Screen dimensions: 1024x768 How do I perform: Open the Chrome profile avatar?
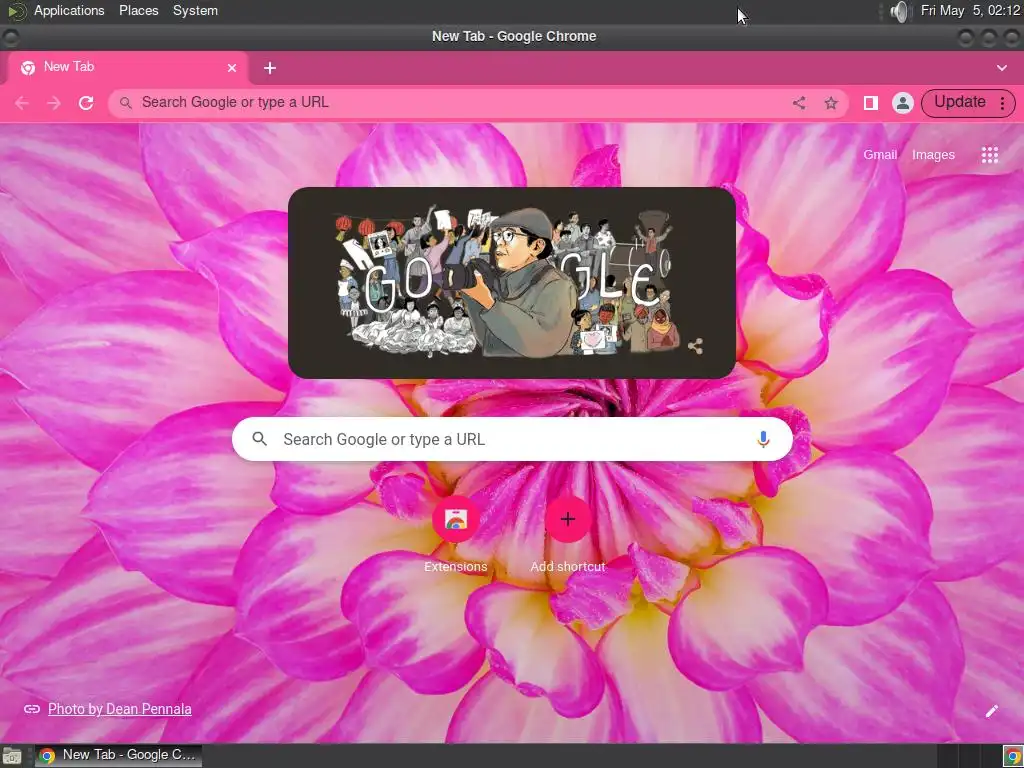[x=903, y=103]
